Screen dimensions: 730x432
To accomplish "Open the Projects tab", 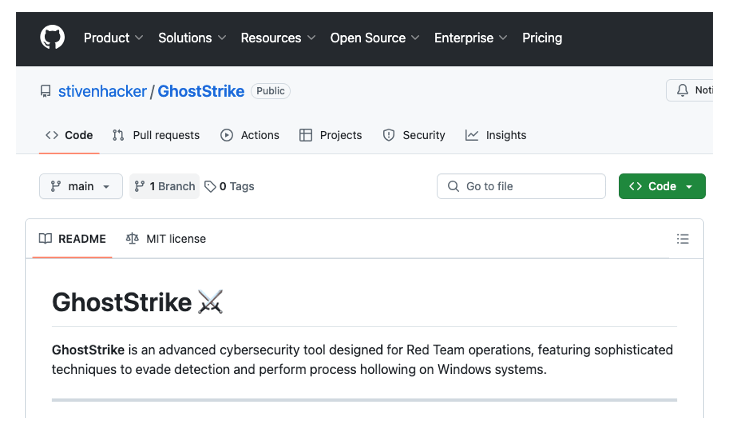I will 331,135.
